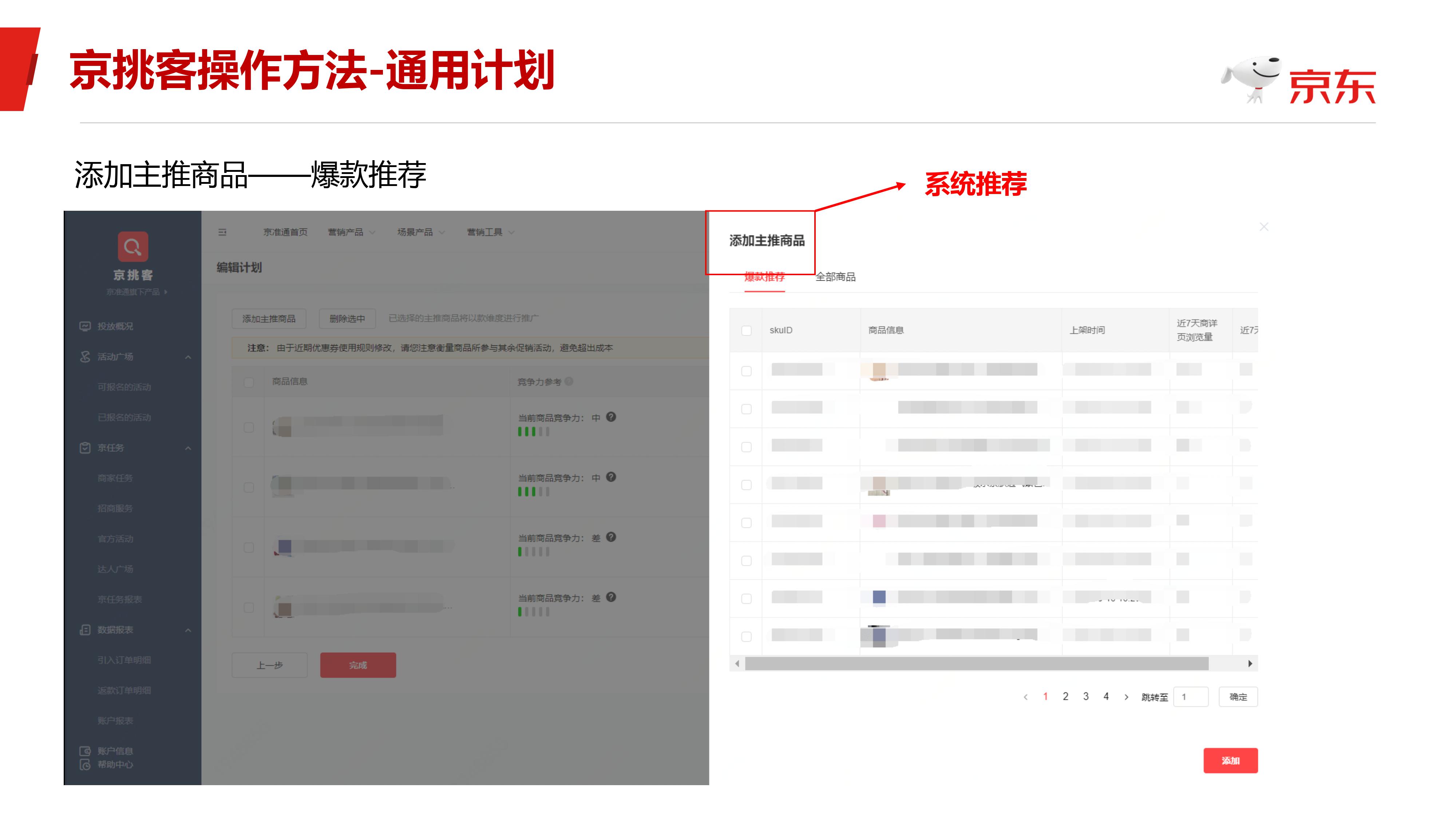Click the question mark in first 竞争力 差 row
Image resolution: width=1456 pixels, height=819 pixels.
pyautogui.click(x=611, y=537)
